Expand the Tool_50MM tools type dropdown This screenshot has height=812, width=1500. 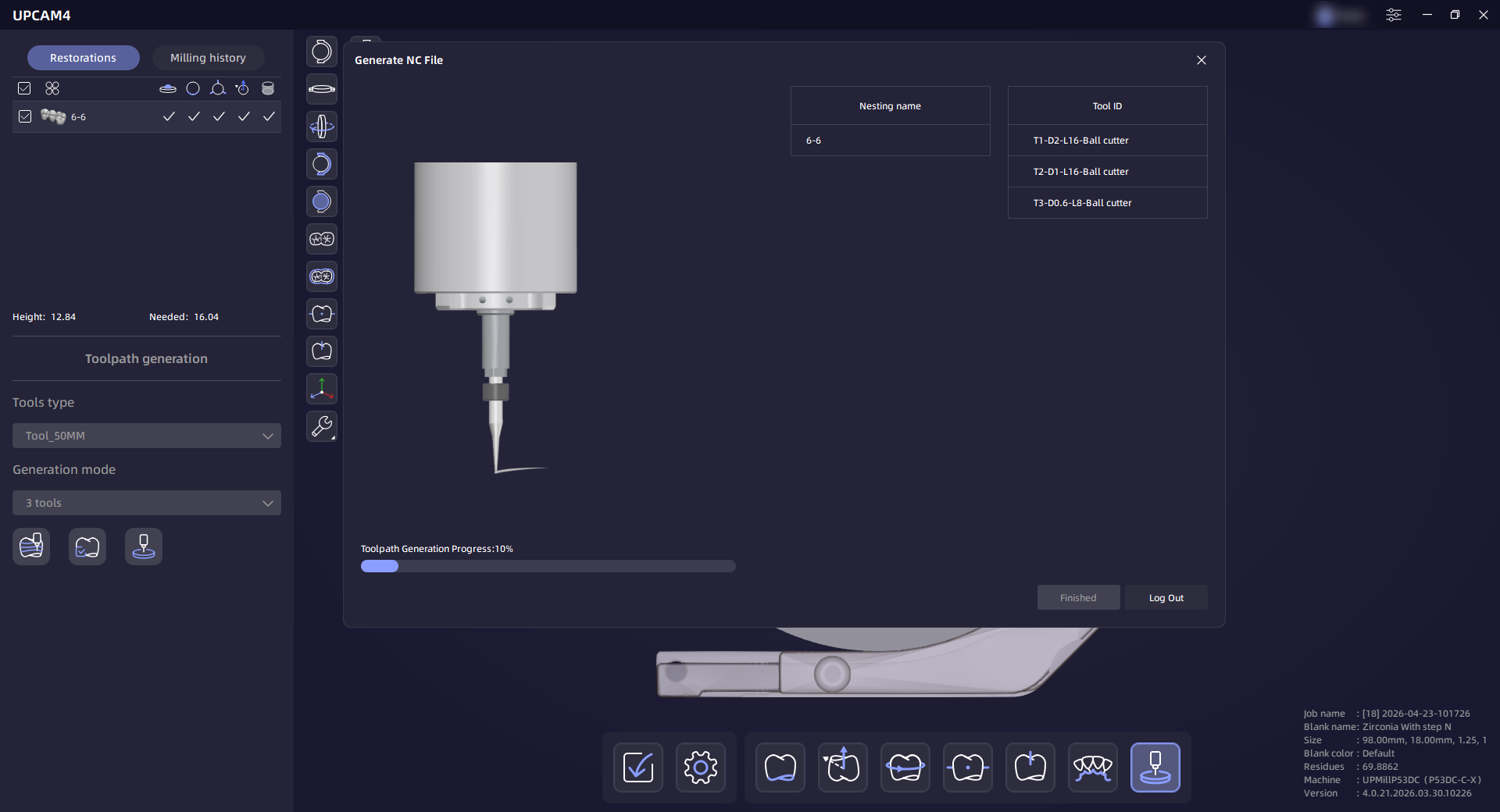click(146, 436)
